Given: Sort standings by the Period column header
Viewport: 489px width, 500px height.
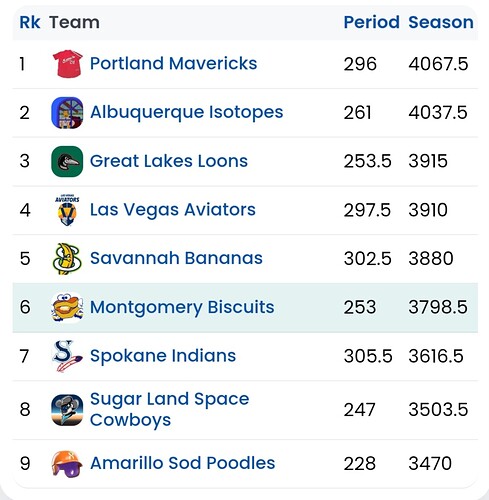Looking at the screenshot, I should coord(371,22).
